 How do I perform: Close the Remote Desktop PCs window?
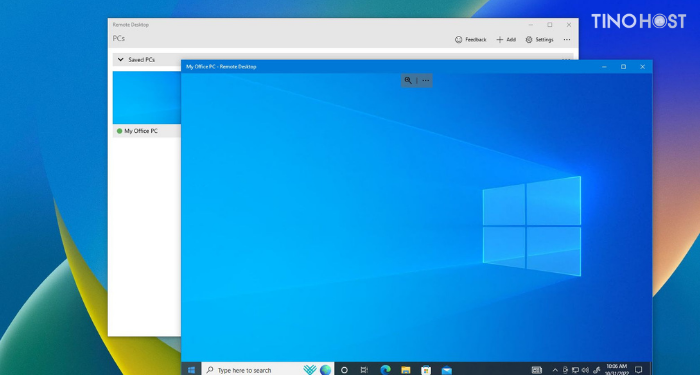point(569,25)
